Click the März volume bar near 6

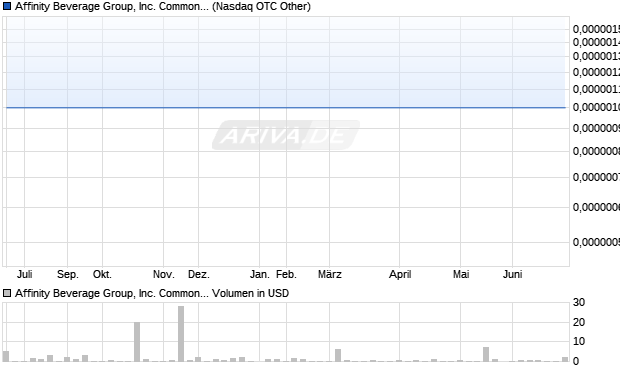[x=338, y=355]
